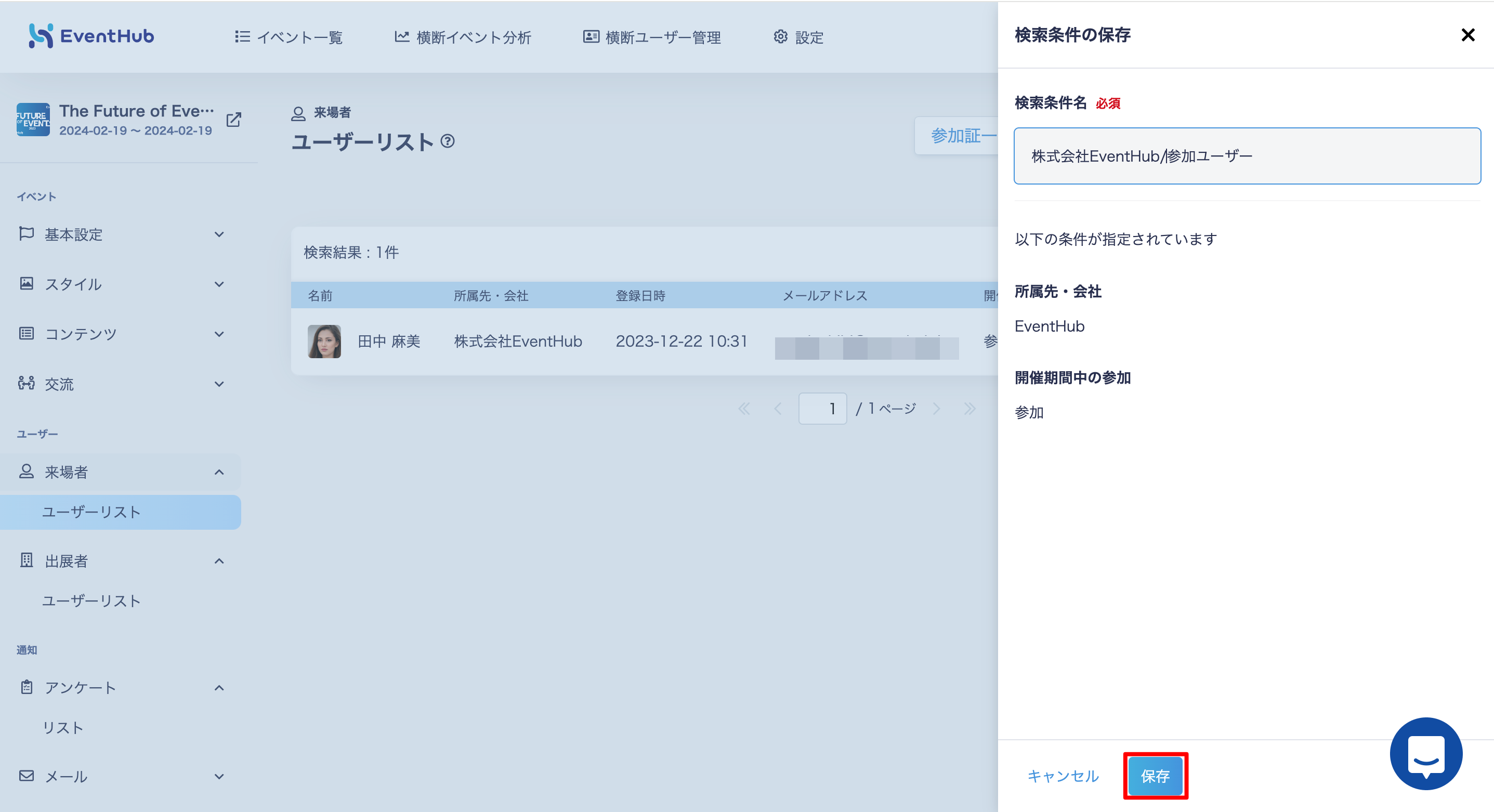Click the people icon beside 交流
Viewport: 1494px width, 812px height.
tap(27, 383)
